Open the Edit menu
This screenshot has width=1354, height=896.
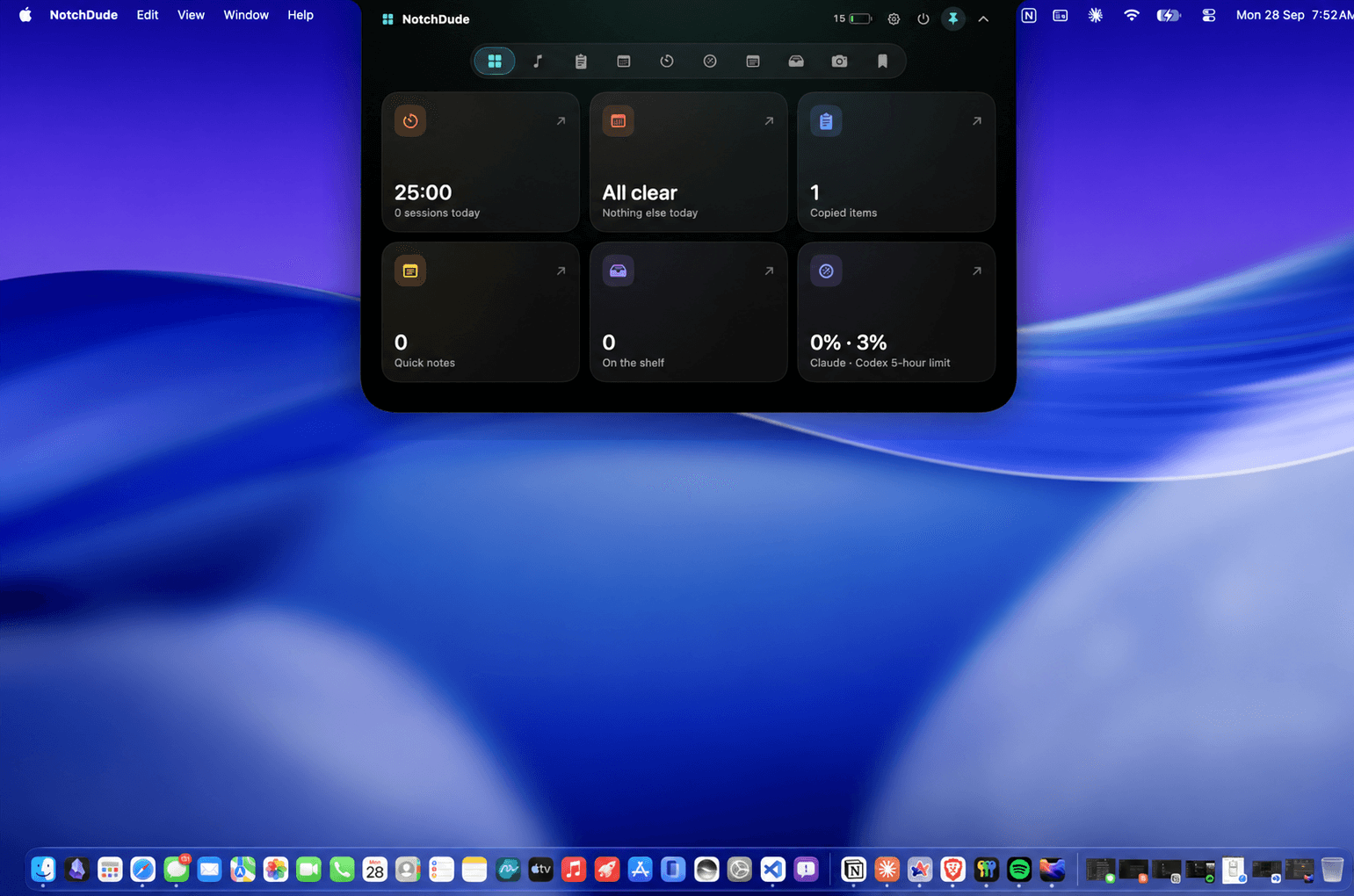click(x=148, y=15)
